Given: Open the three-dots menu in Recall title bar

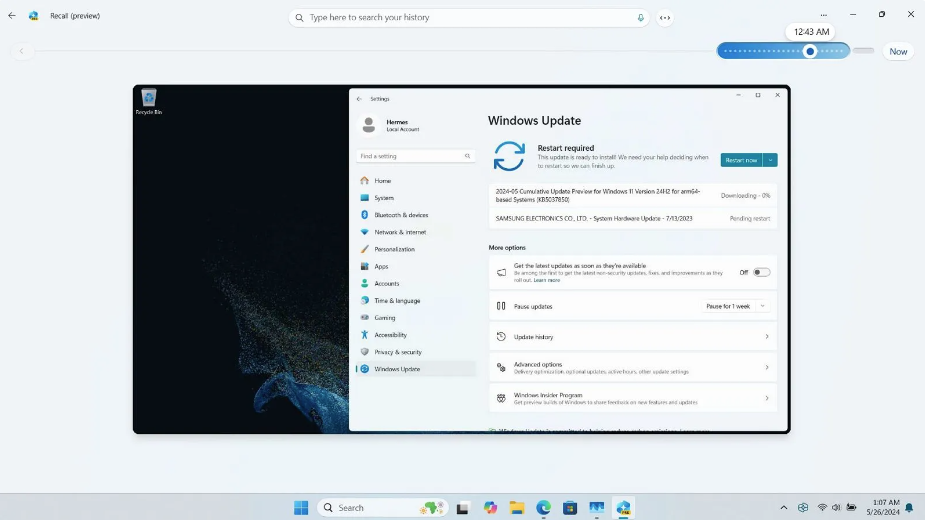Looking at the screenshot, I should pyautogui.click(x=823, y=15).
